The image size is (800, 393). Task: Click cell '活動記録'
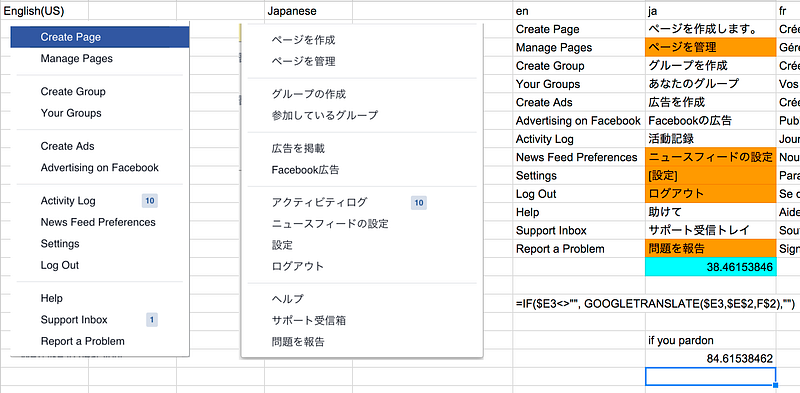point(711,139)
